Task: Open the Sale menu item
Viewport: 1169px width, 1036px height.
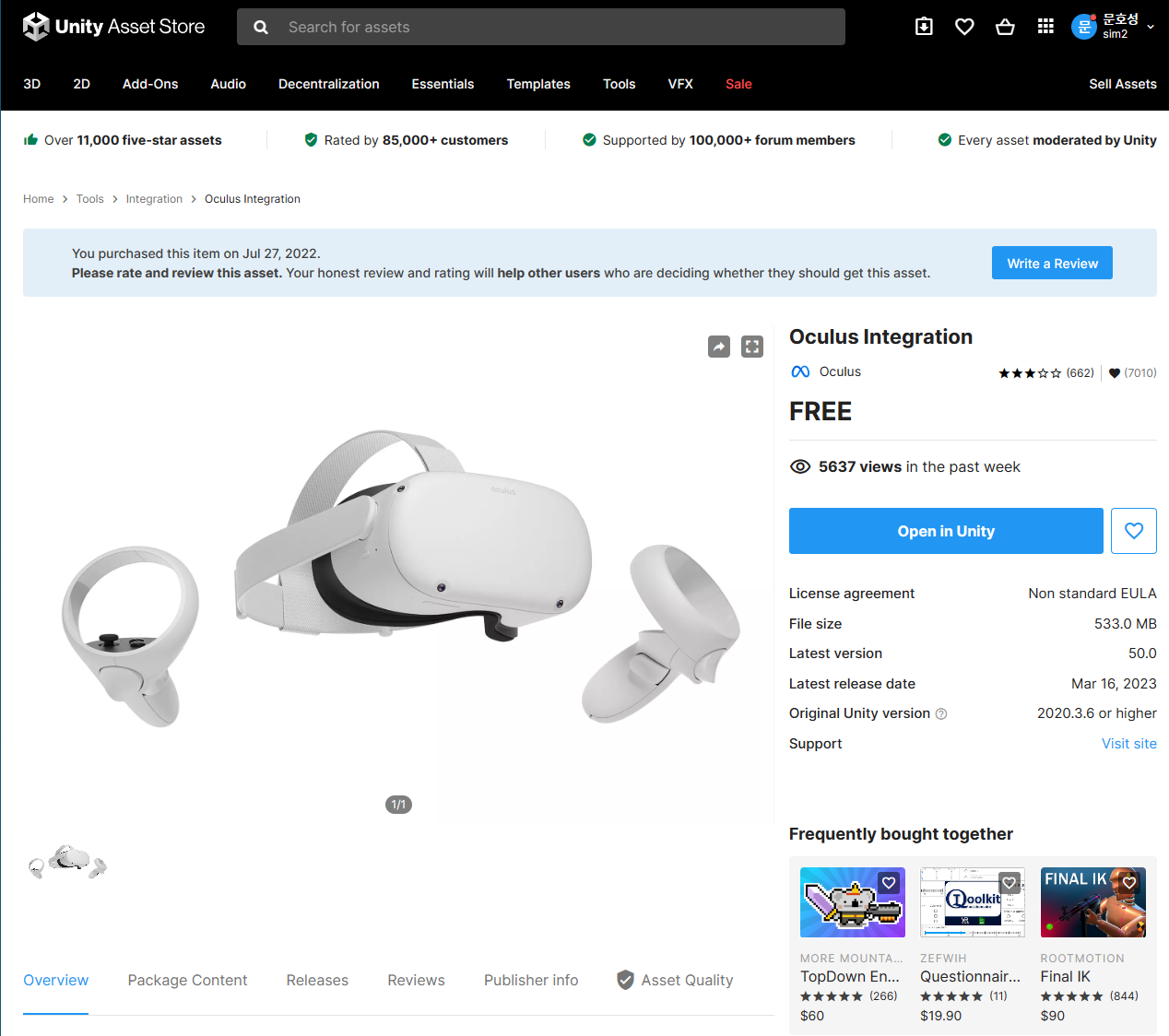Action: 738,84
